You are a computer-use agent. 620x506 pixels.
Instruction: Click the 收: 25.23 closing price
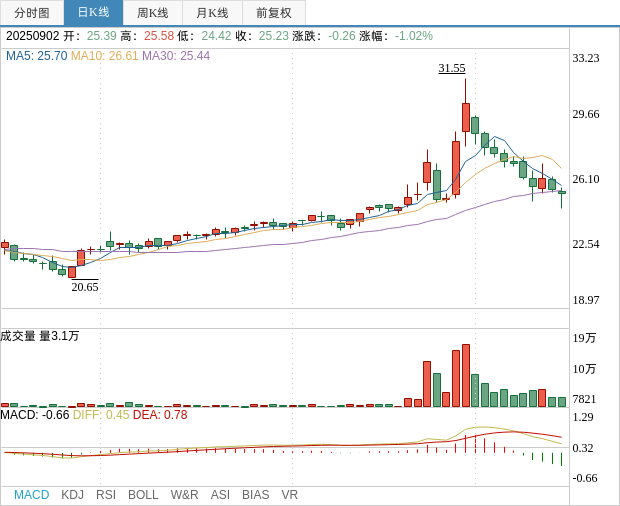click(x=262, y=36)
